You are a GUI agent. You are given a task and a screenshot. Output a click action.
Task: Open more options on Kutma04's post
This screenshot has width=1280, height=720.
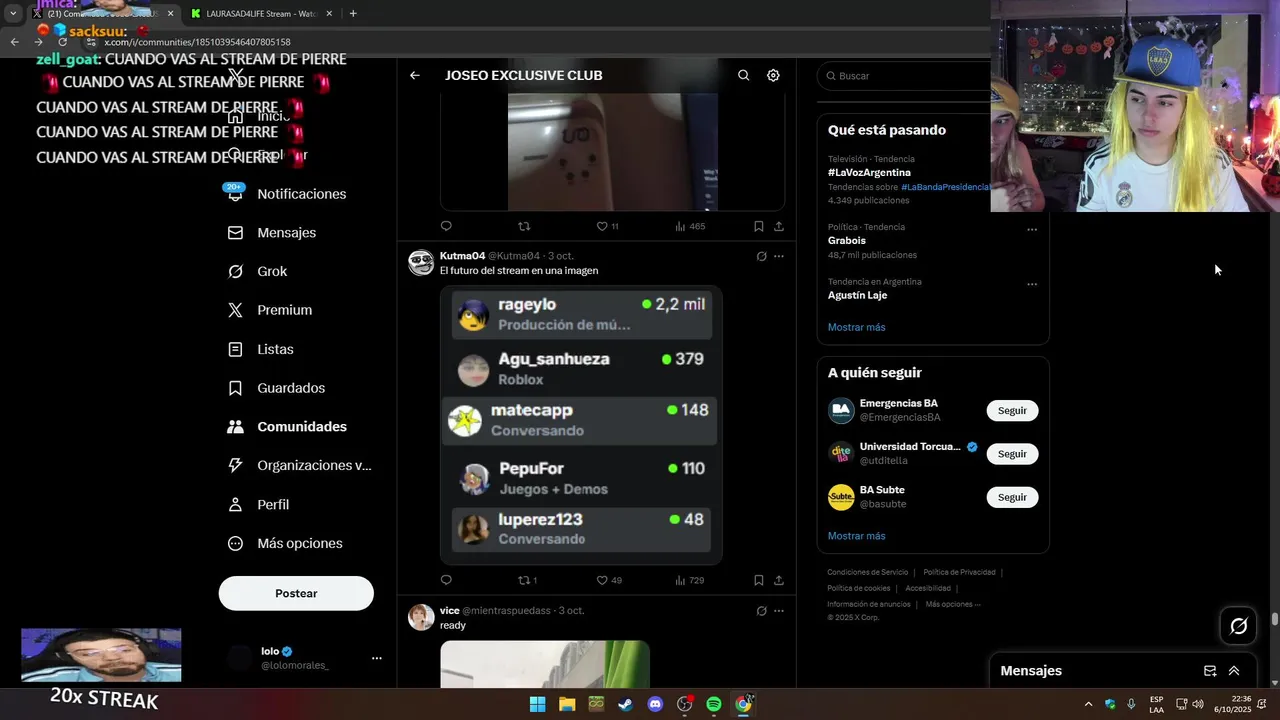click(x=779, y=256)
